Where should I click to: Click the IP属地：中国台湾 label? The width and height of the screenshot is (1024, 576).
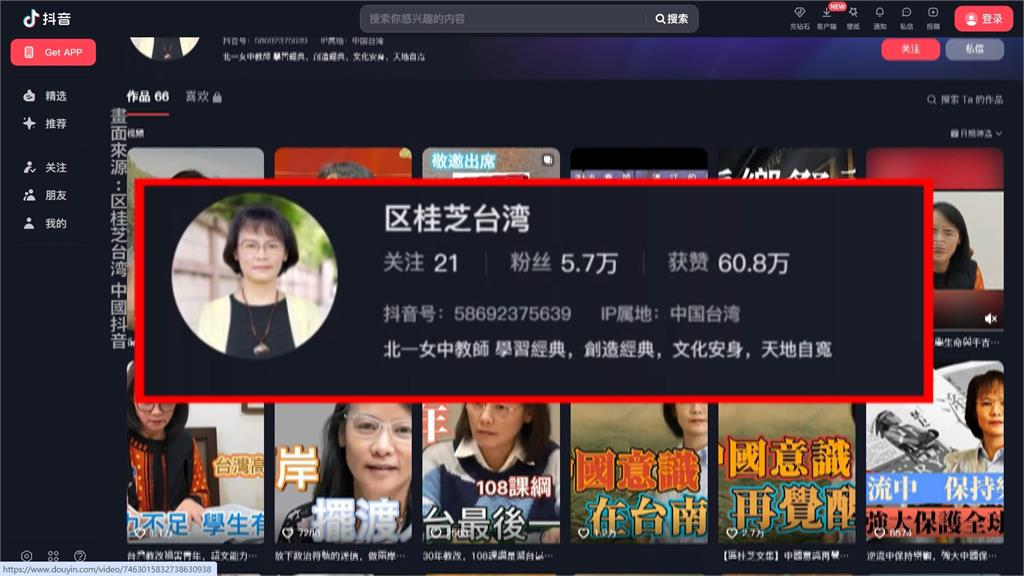pos(670,314)
